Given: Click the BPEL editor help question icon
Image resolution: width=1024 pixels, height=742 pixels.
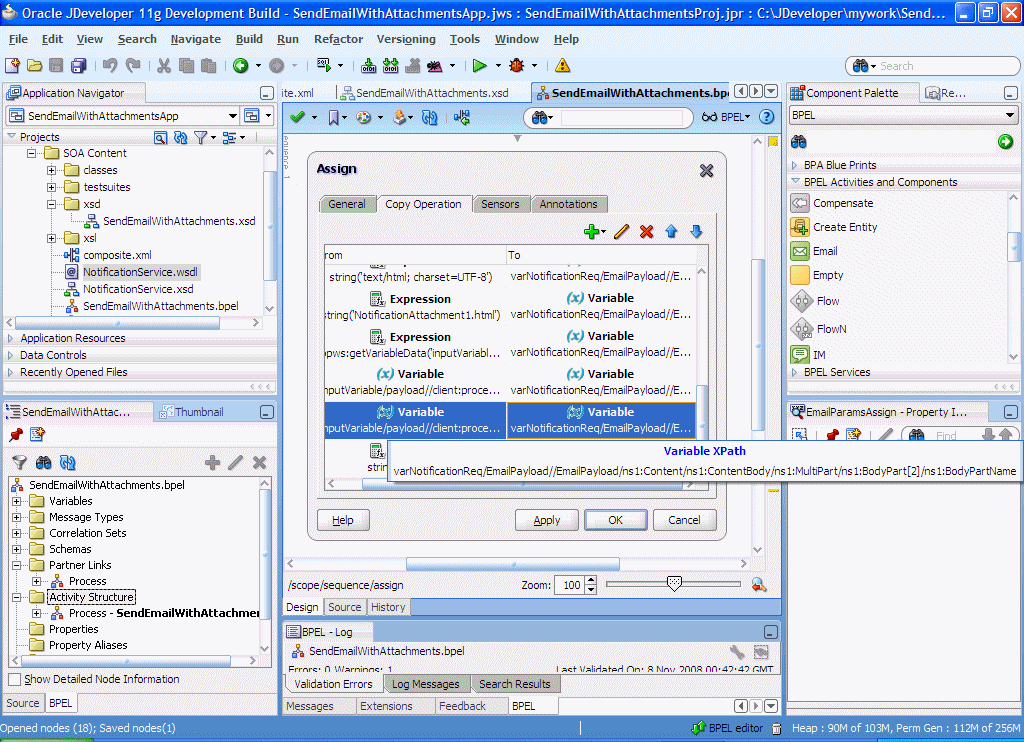Looking at the screenshot, I should coord(767,117).
